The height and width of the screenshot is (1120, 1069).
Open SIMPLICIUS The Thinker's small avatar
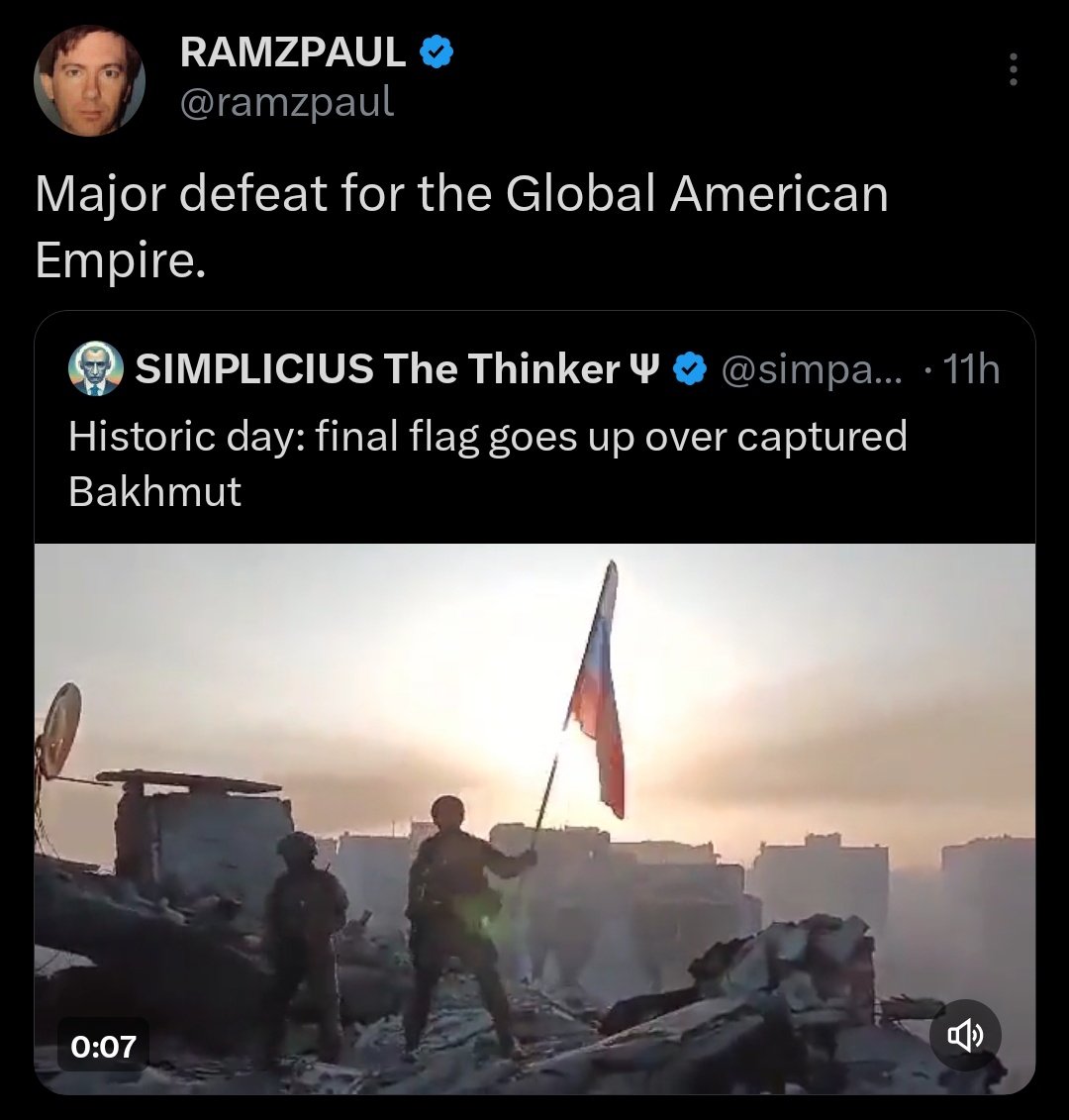click(x=96, y=368)
